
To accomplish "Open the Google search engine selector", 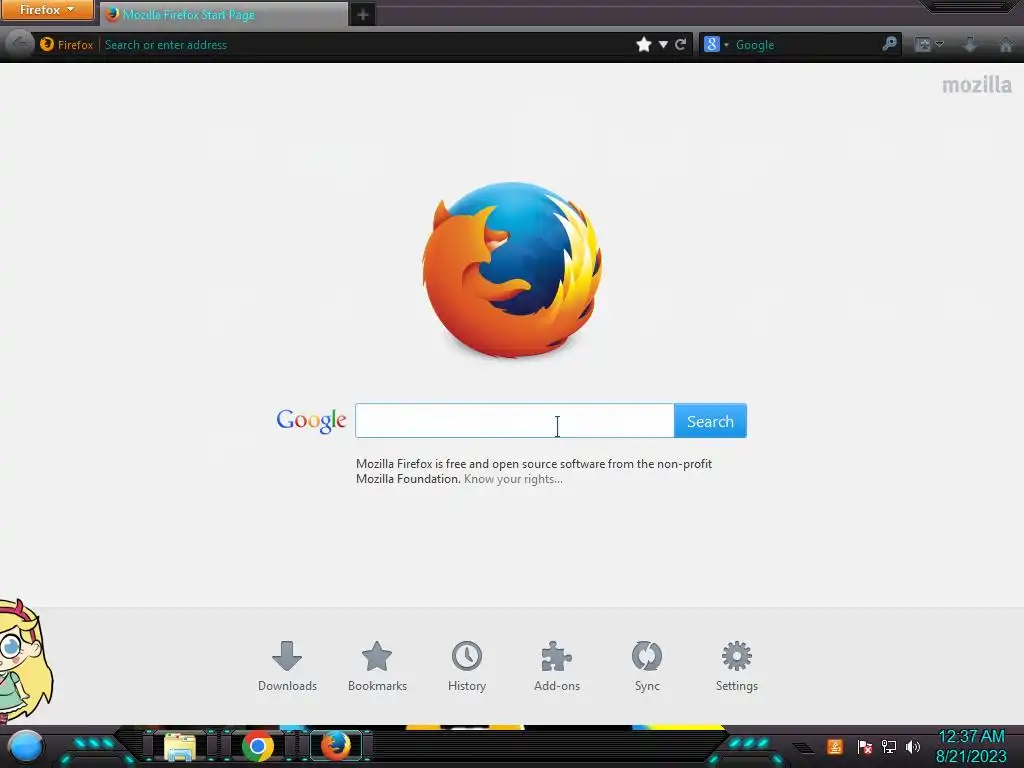I will 716,44.
